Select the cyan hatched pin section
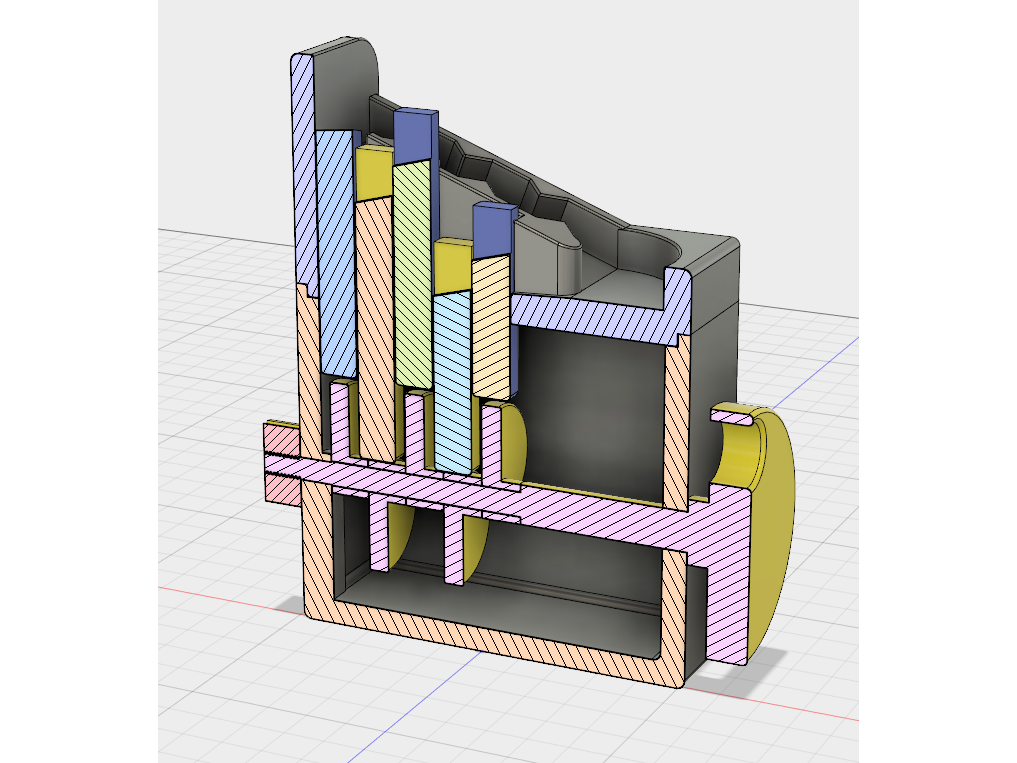Screen dimensions: 1017x763 453,382
